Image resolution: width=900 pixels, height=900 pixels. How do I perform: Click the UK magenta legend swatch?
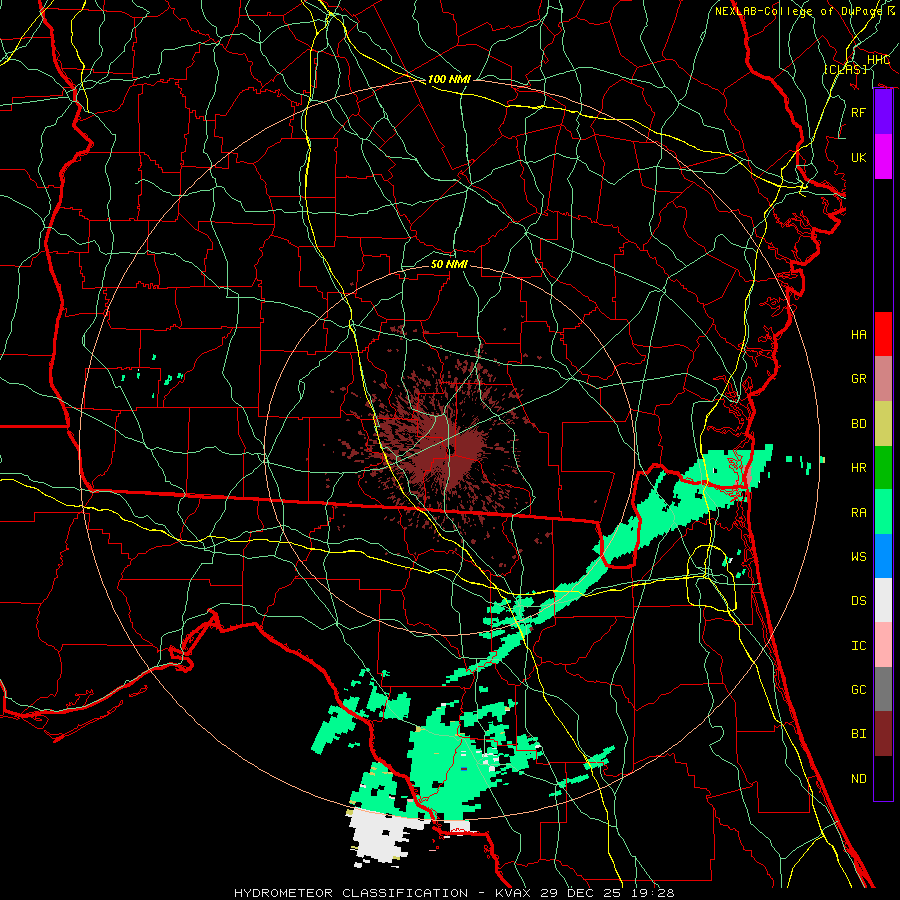click(883, 157)
